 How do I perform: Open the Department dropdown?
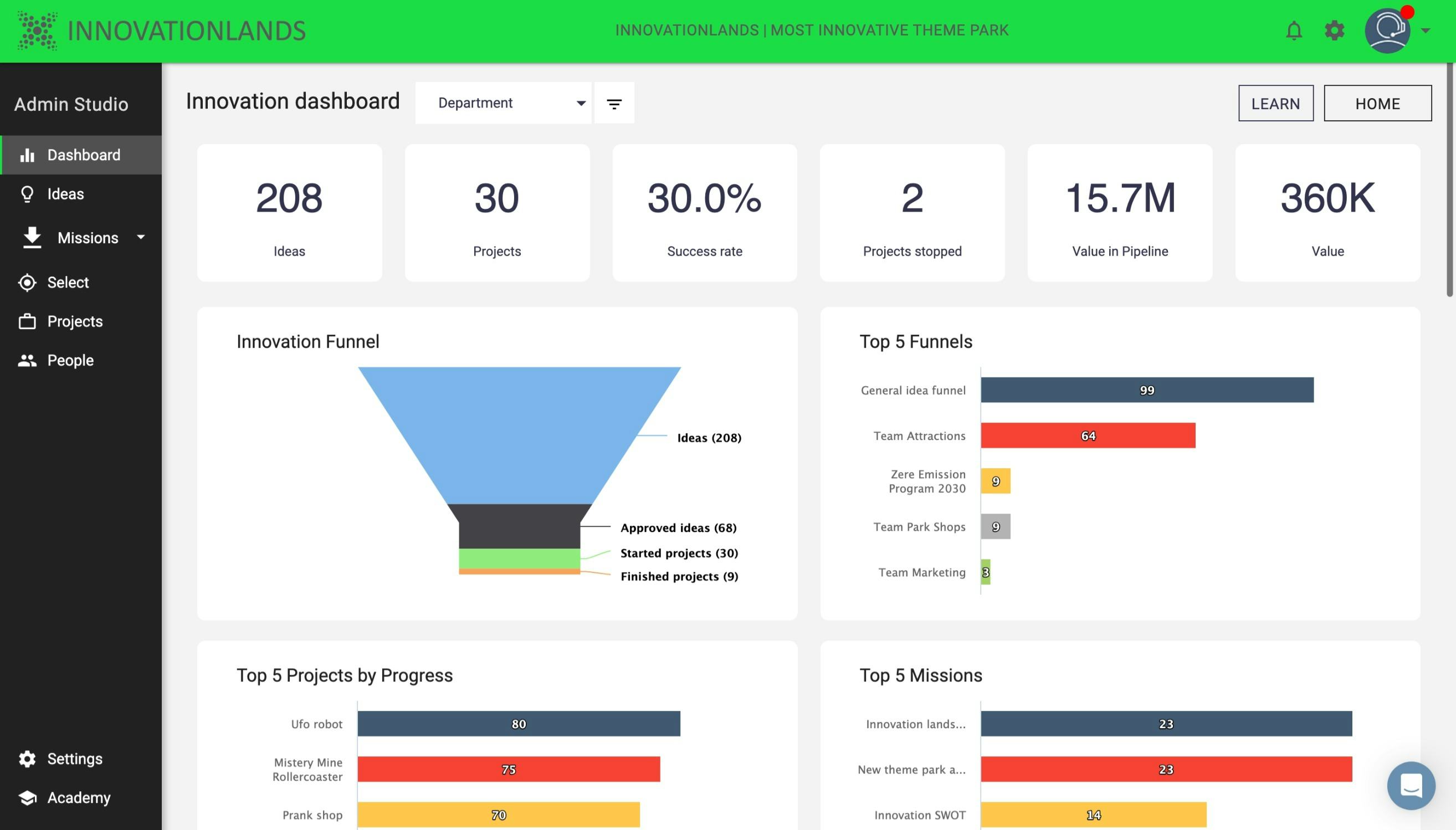[503, 103]
